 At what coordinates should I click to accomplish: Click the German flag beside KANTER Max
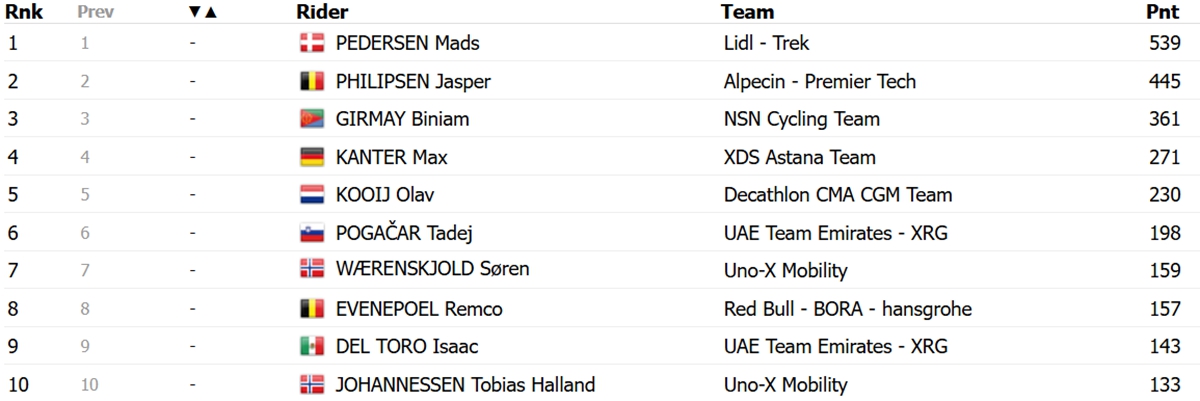click(312, 157)
